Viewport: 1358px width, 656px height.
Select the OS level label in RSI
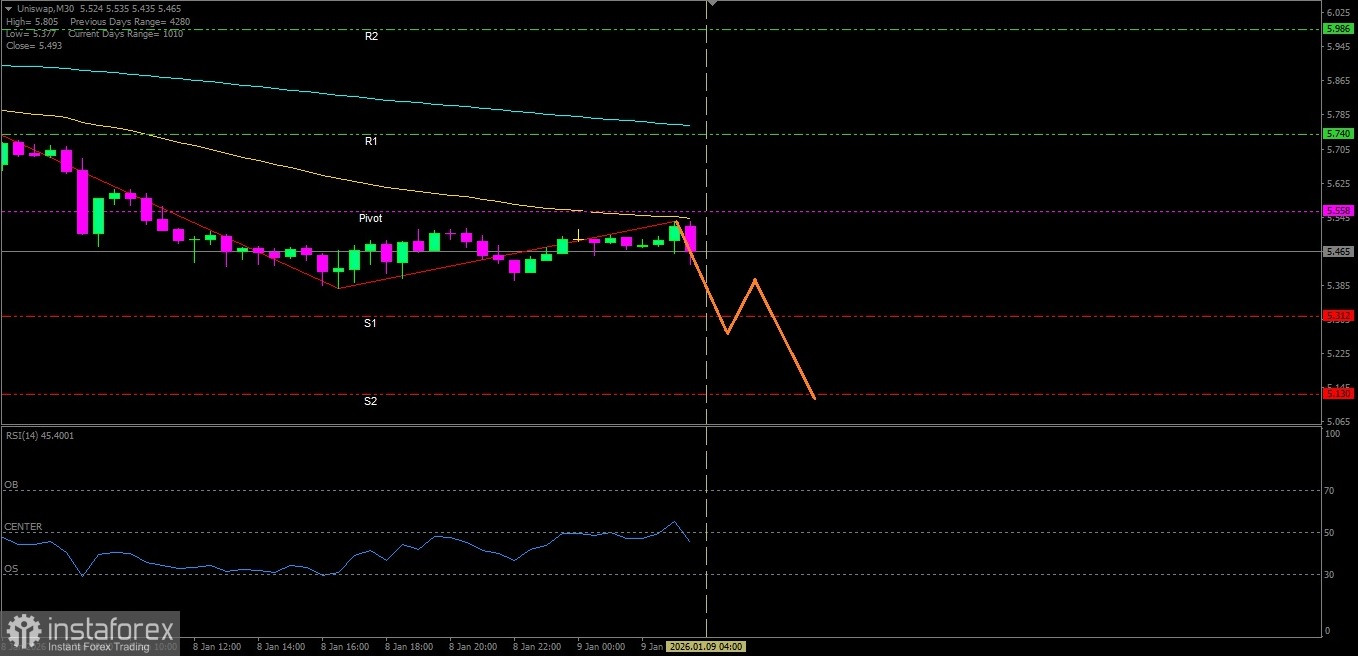pos(11,569)
